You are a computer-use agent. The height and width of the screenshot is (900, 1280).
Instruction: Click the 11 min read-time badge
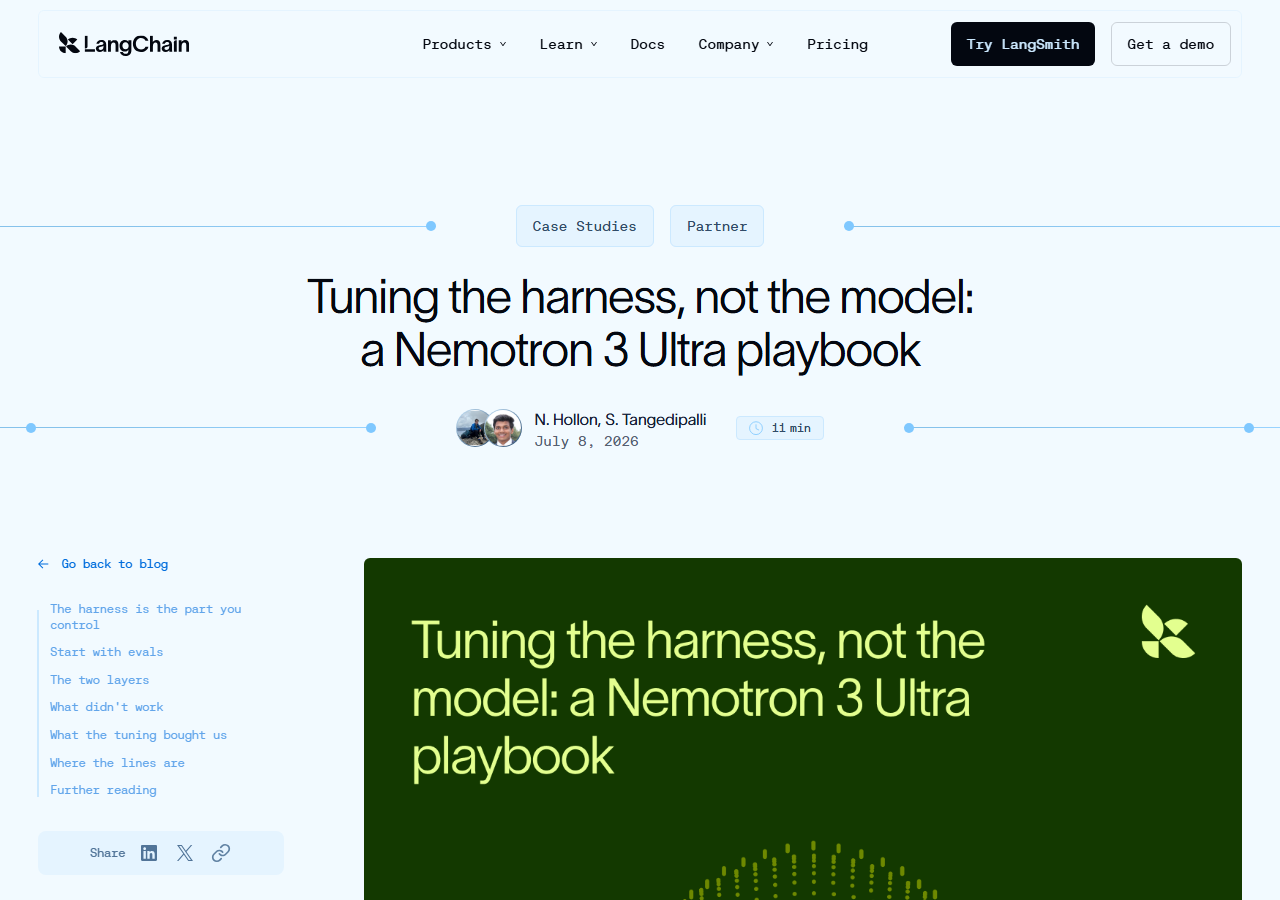click(x=780, y=428)
